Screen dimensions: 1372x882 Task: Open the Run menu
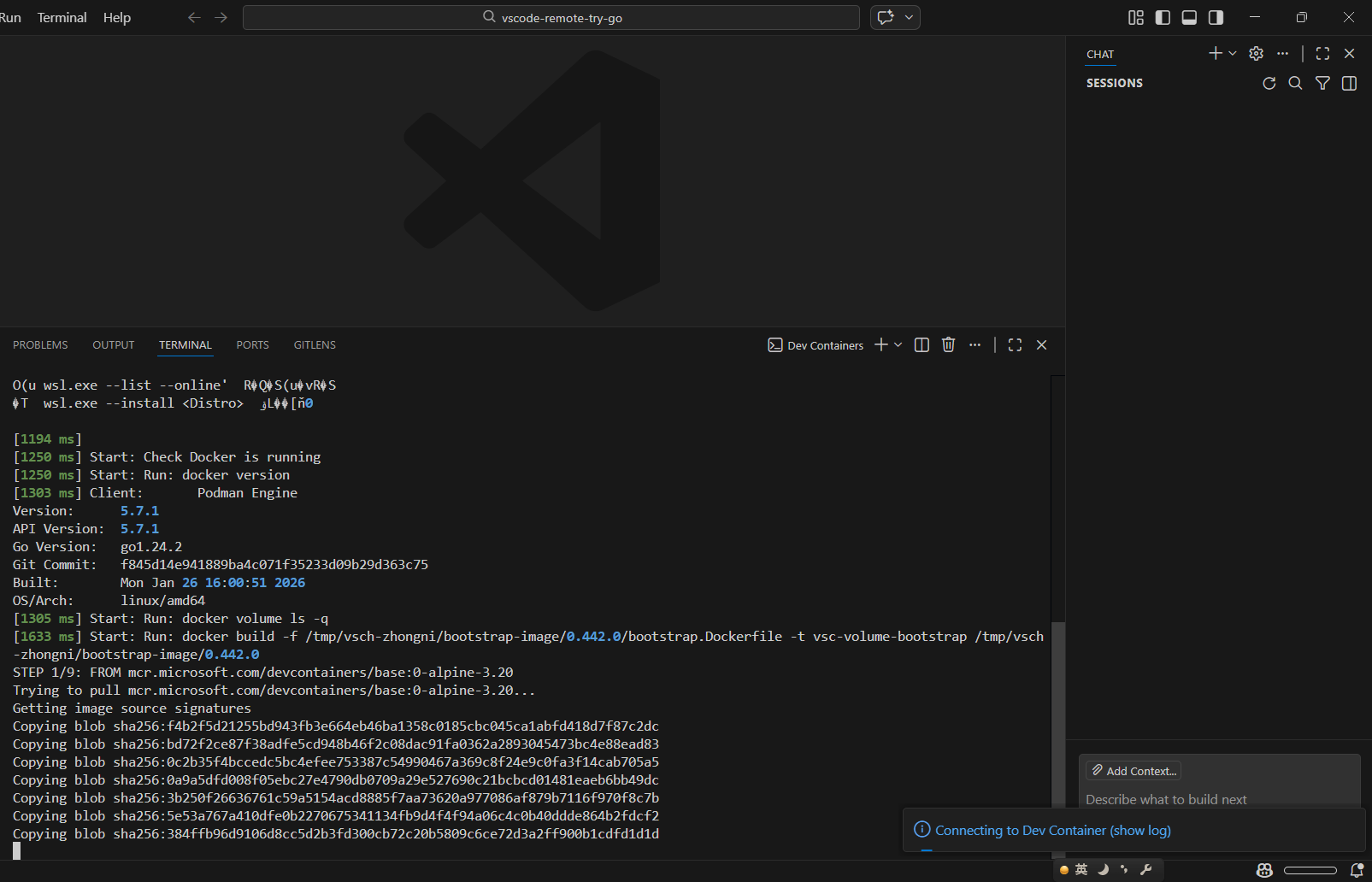click(x=11, y=17)
